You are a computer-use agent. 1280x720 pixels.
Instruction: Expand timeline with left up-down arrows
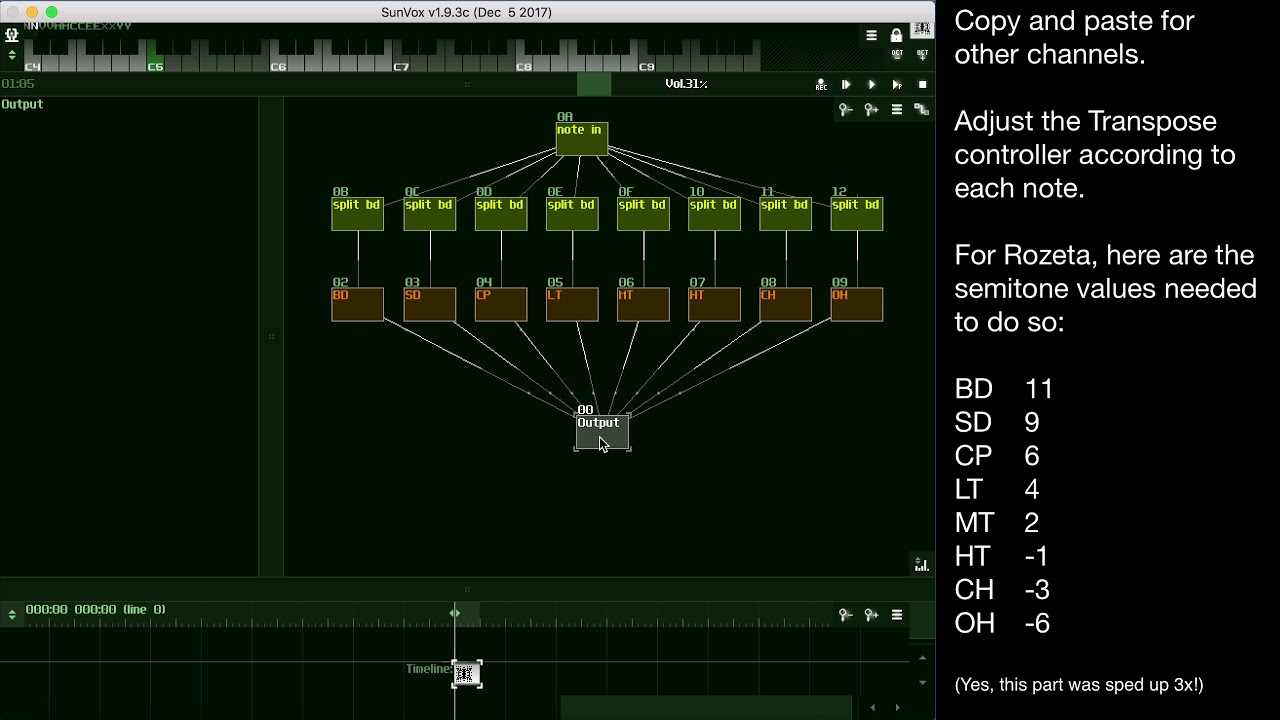[x=12, y=615]
